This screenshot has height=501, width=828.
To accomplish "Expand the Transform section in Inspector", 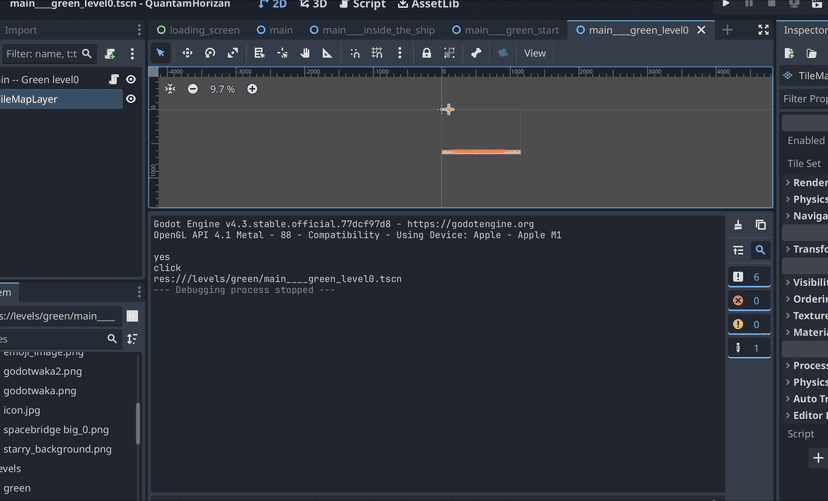I will click(x=804, y=249).
